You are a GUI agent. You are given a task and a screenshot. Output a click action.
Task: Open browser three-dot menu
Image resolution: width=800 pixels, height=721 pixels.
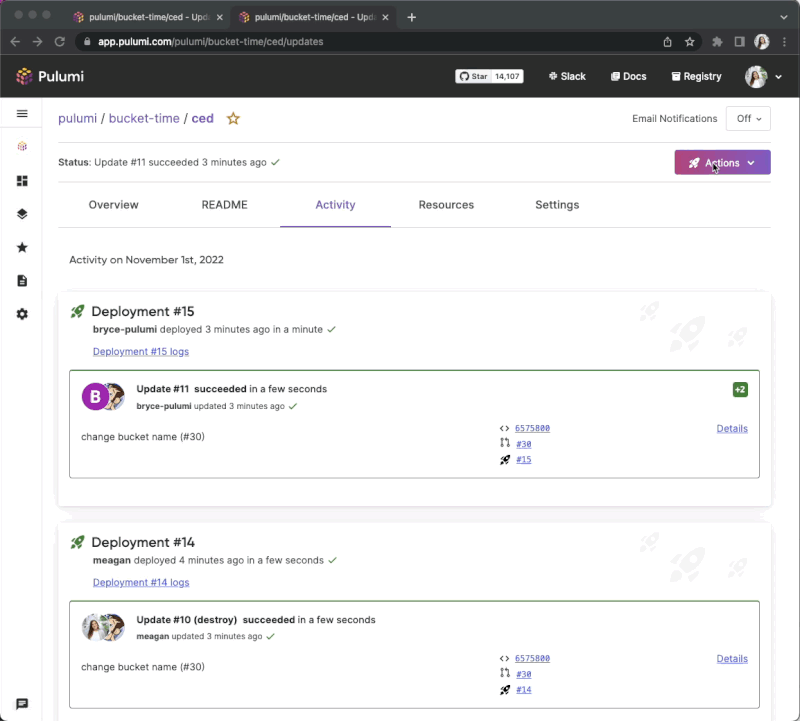coord(784,42)
